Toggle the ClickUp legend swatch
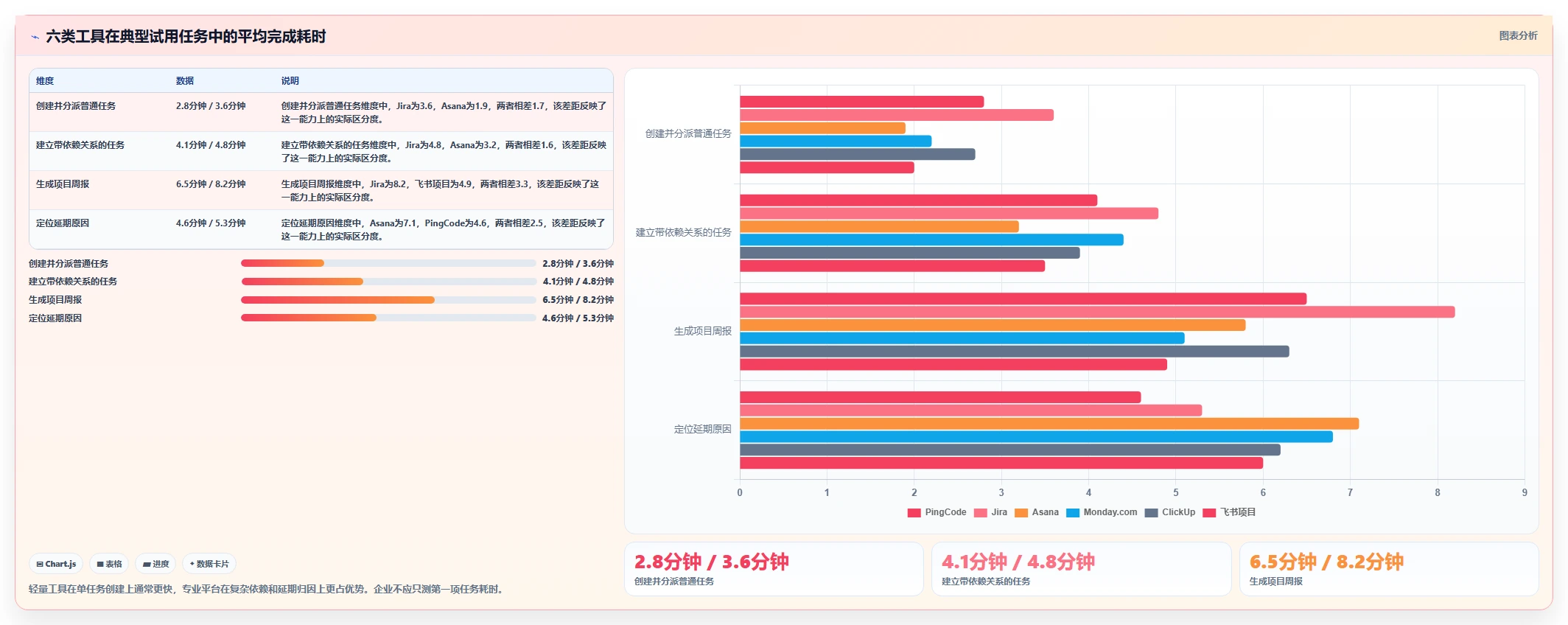 click(1151, 513)
